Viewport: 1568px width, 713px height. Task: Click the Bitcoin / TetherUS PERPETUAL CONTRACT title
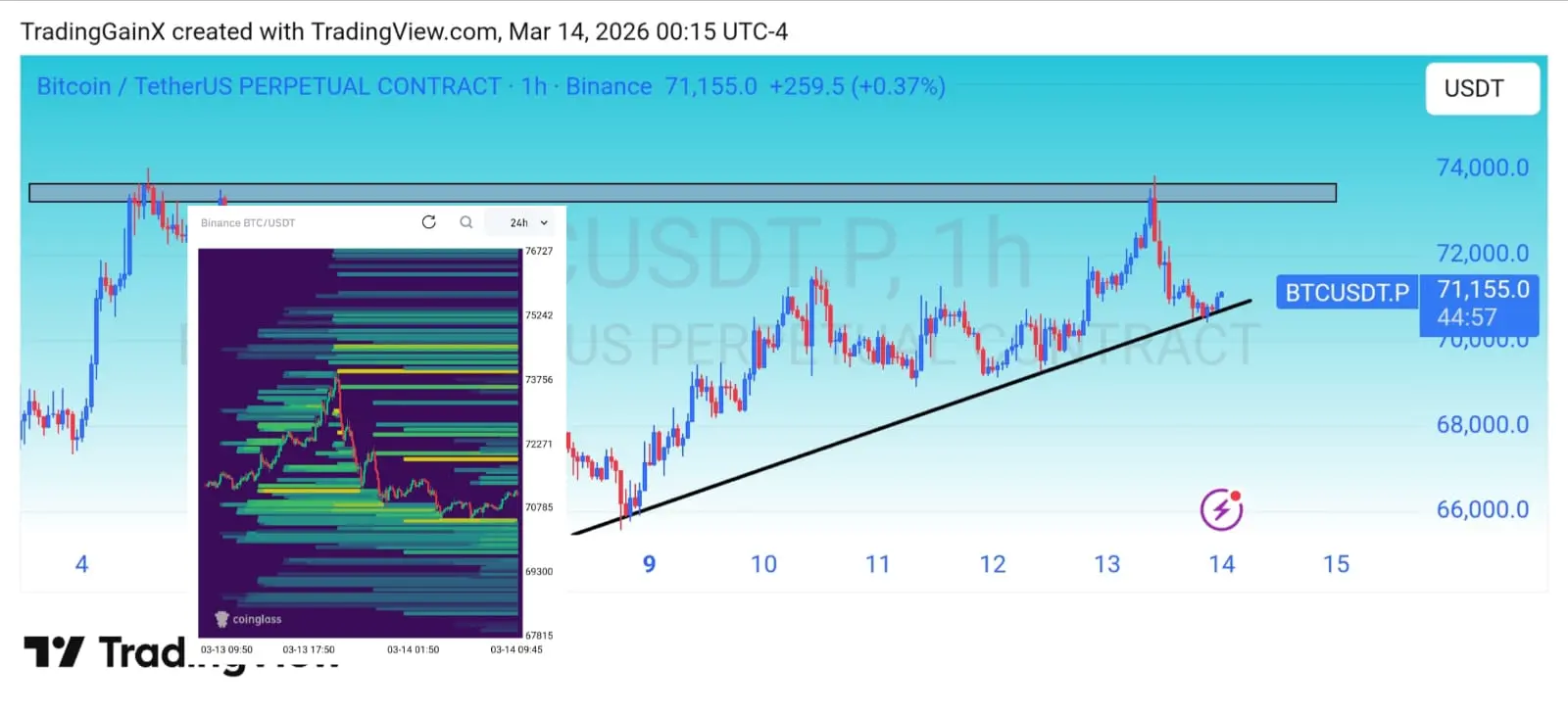pos(269,86)
